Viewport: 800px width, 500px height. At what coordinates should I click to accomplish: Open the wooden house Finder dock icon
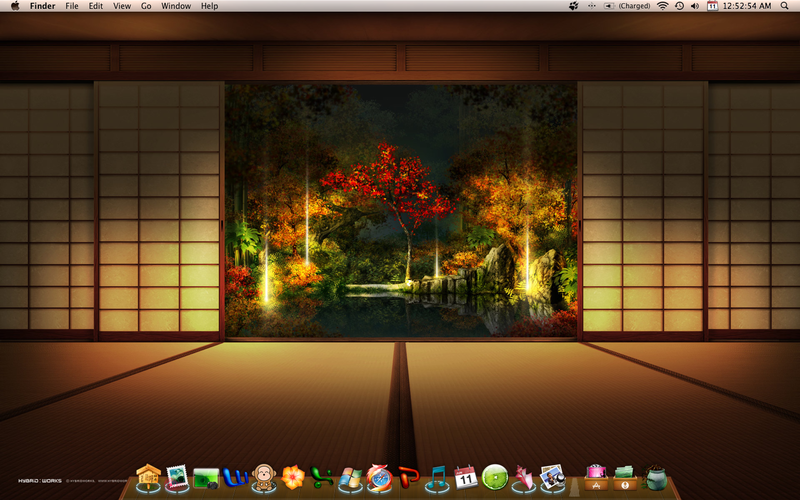point(148,477)
